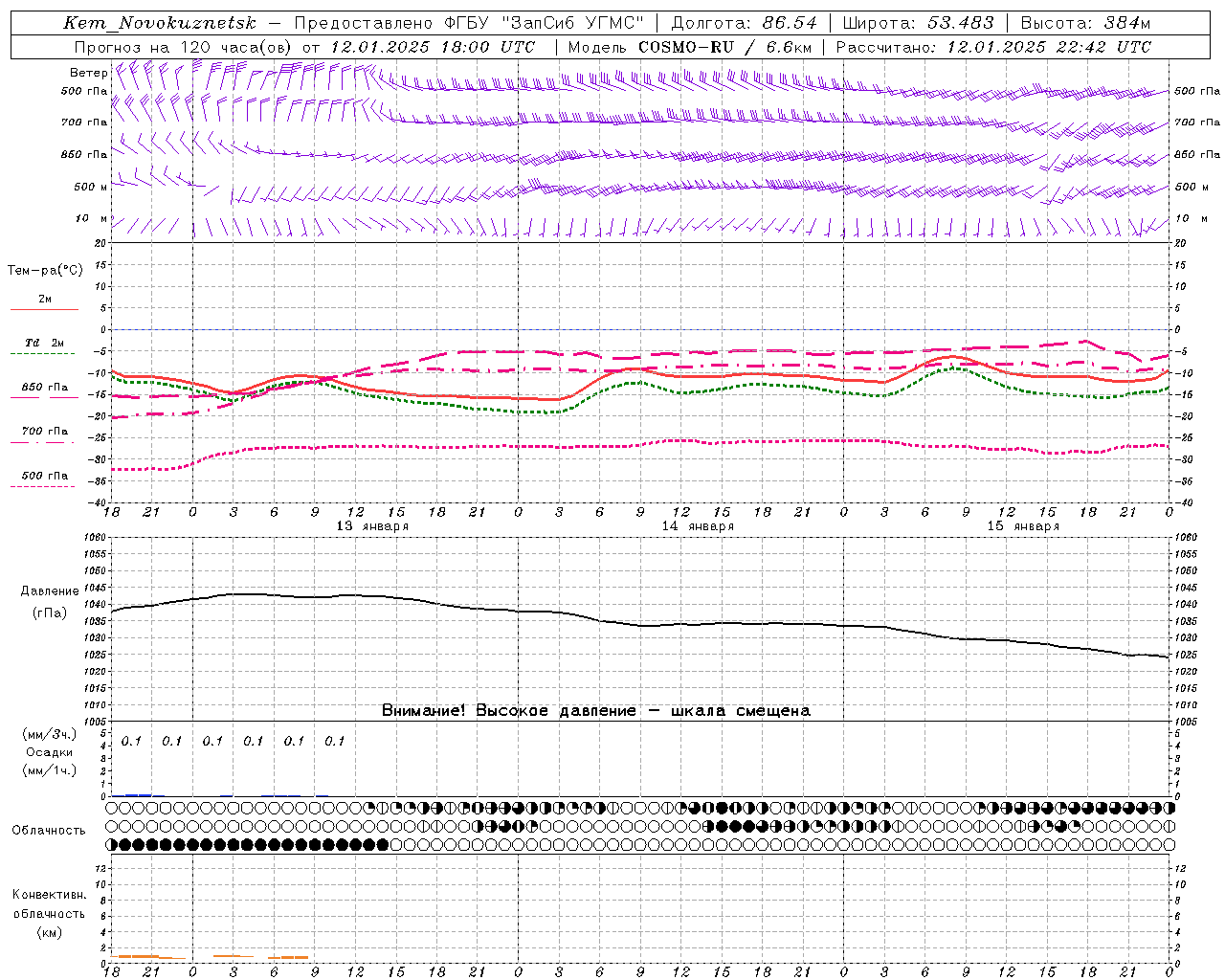Click the 'Ветер' wind panel label

point(88,73)
